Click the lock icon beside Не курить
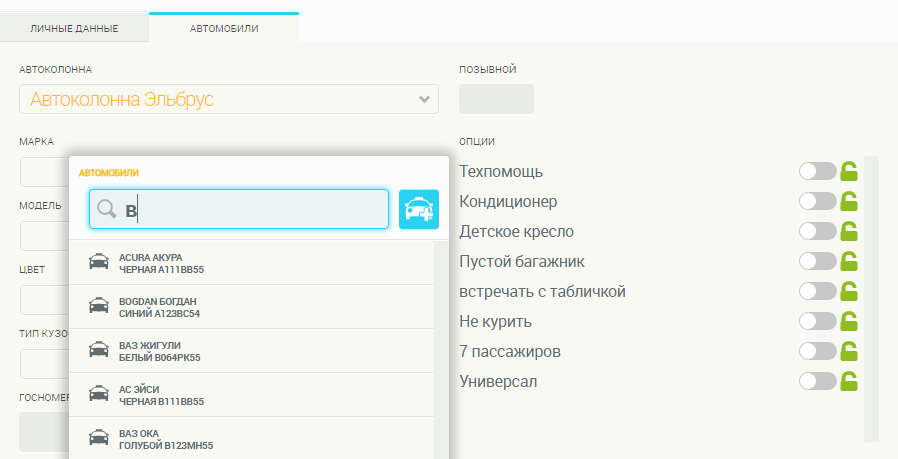The image size is (898, 459). pos(849,322)
